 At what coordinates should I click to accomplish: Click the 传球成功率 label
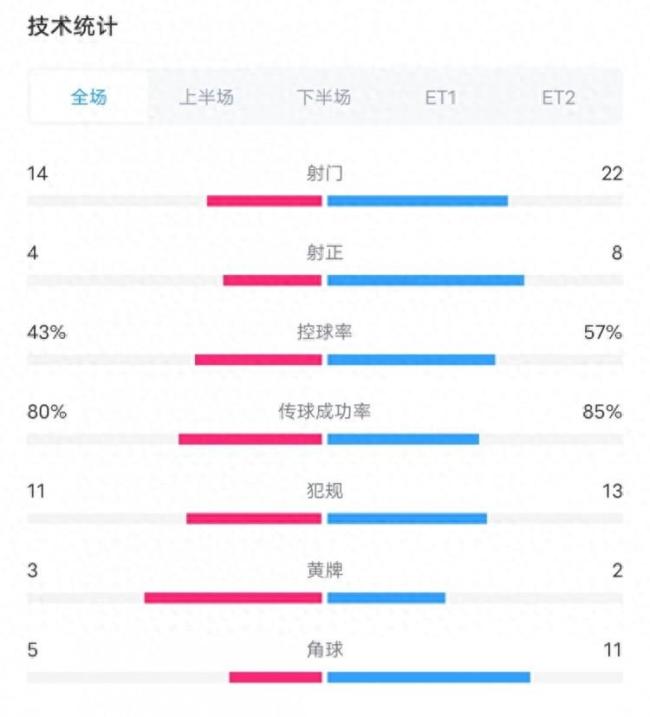pos(325,411)
